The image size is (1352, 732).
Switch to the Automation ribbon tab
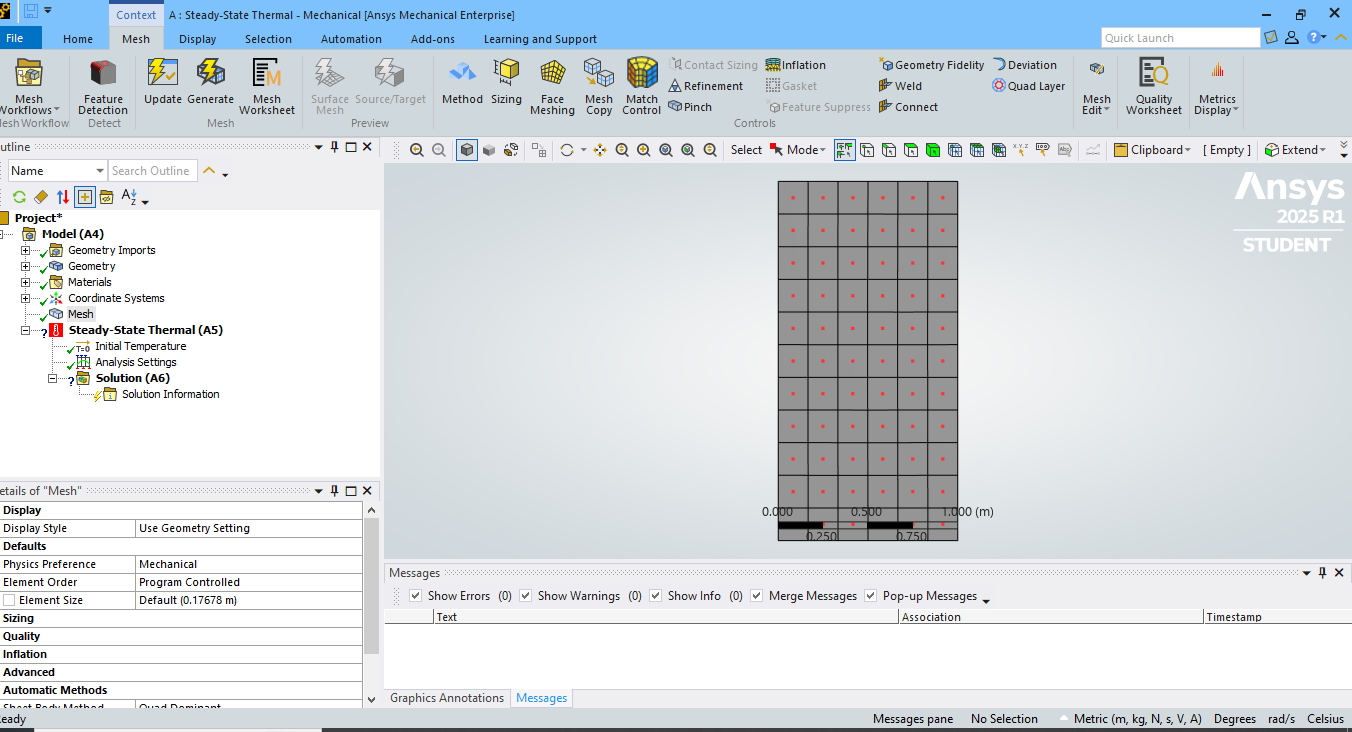[351, 39]
